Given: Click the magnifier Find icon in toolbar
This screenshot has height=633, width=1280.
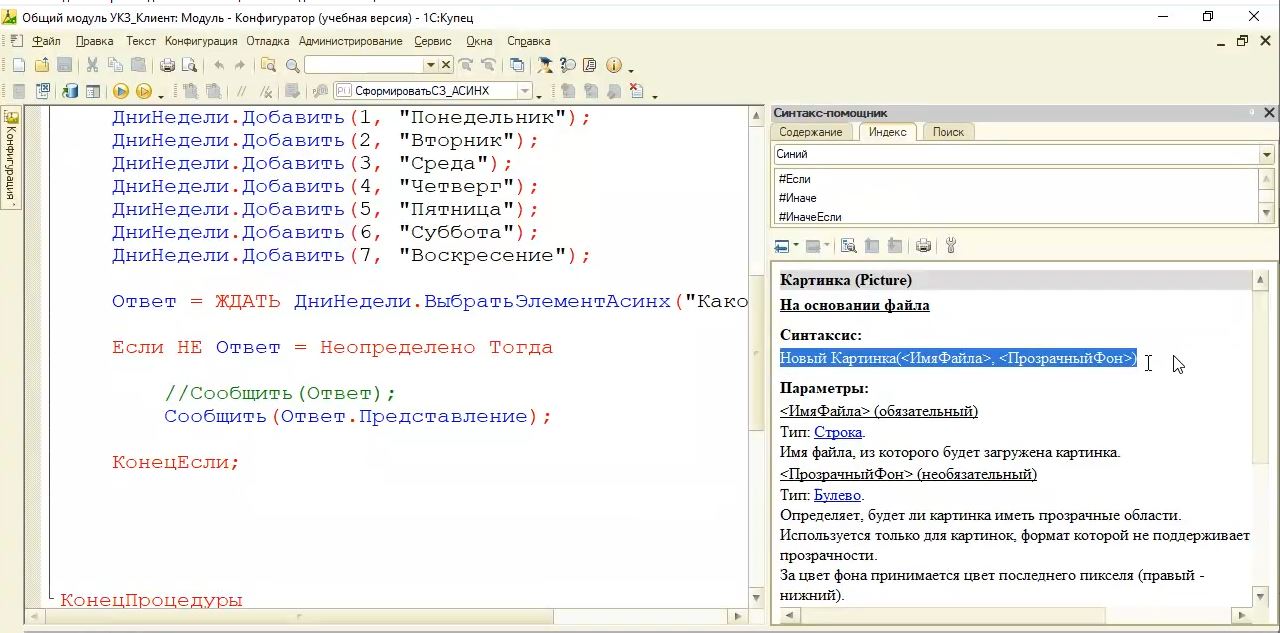Looking at the screenshot, I should pos(292,66).
